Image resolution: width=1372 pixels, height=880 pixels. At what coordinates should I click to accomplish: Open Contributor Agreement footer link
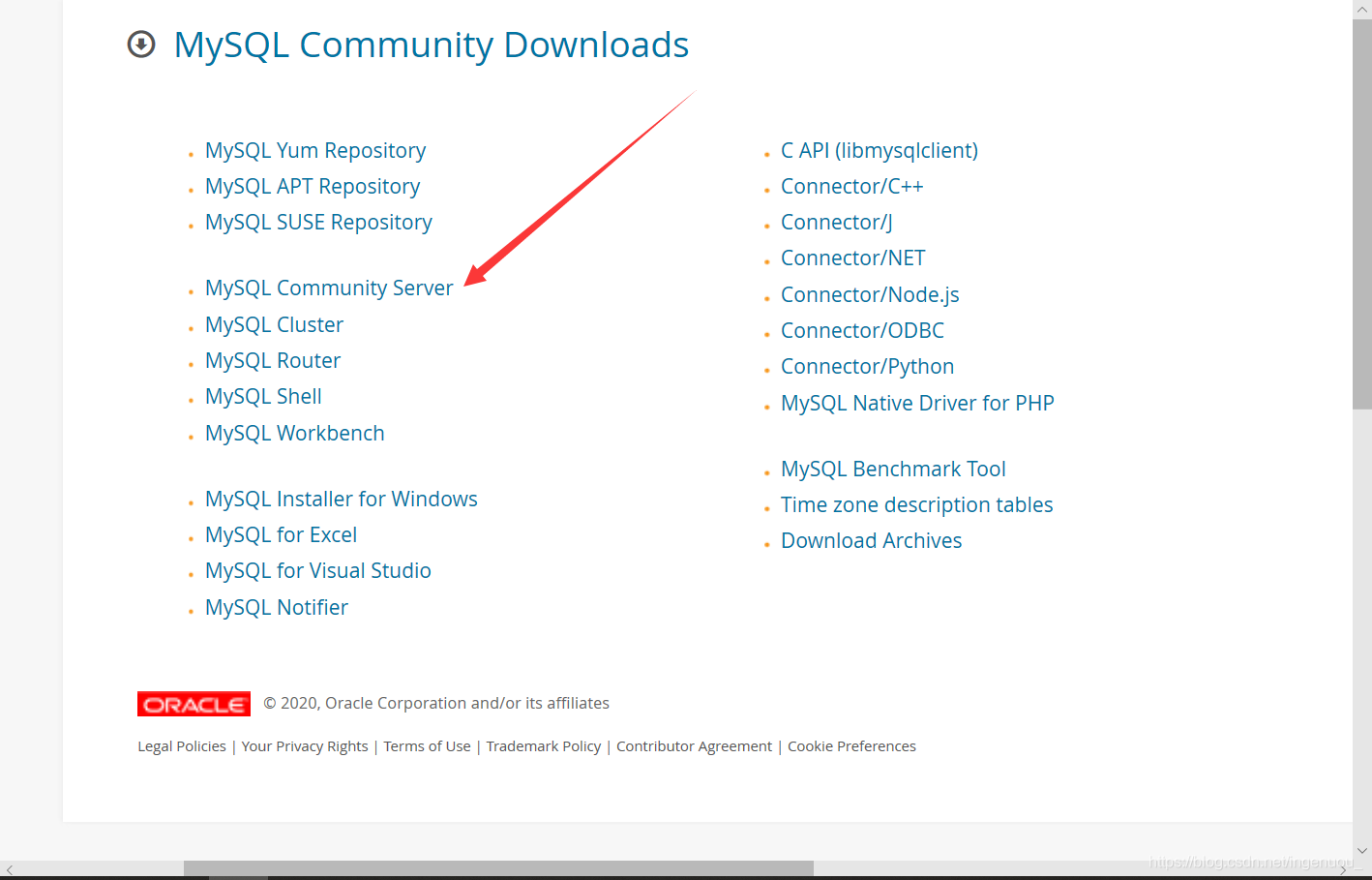coord(694,746)
